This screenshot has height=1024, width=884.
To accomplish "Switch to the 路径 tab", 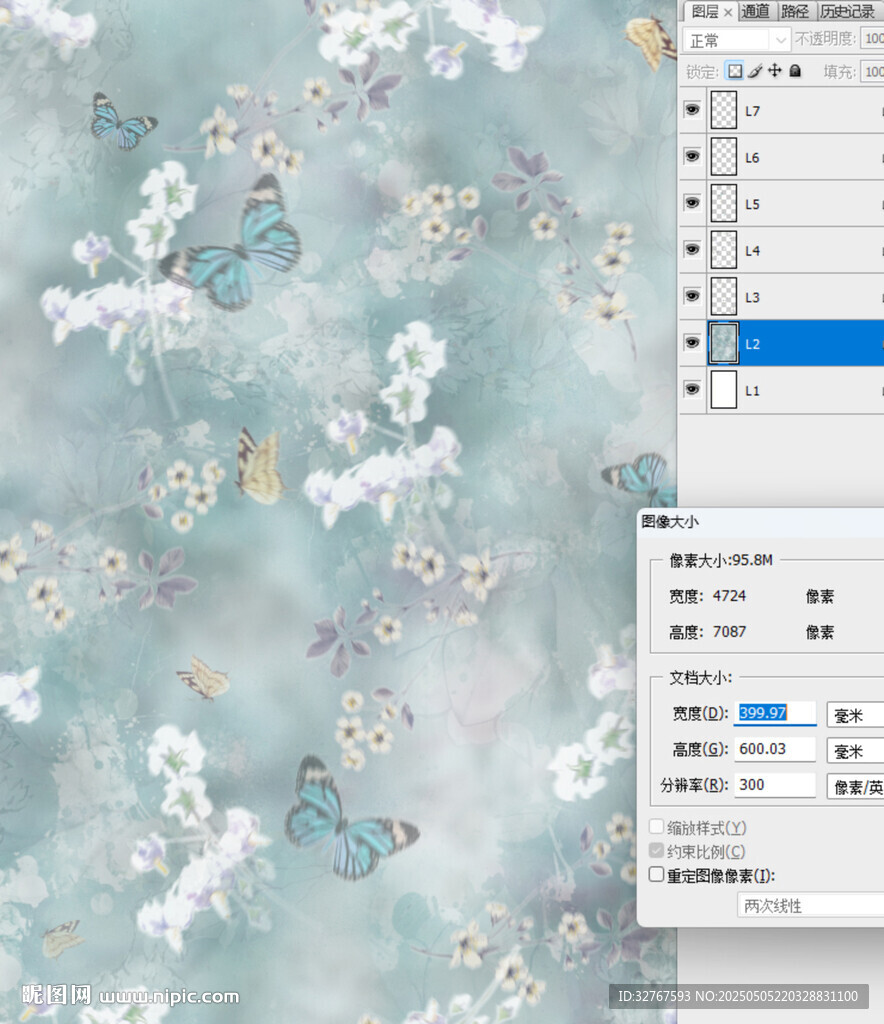I will (795, 11).
